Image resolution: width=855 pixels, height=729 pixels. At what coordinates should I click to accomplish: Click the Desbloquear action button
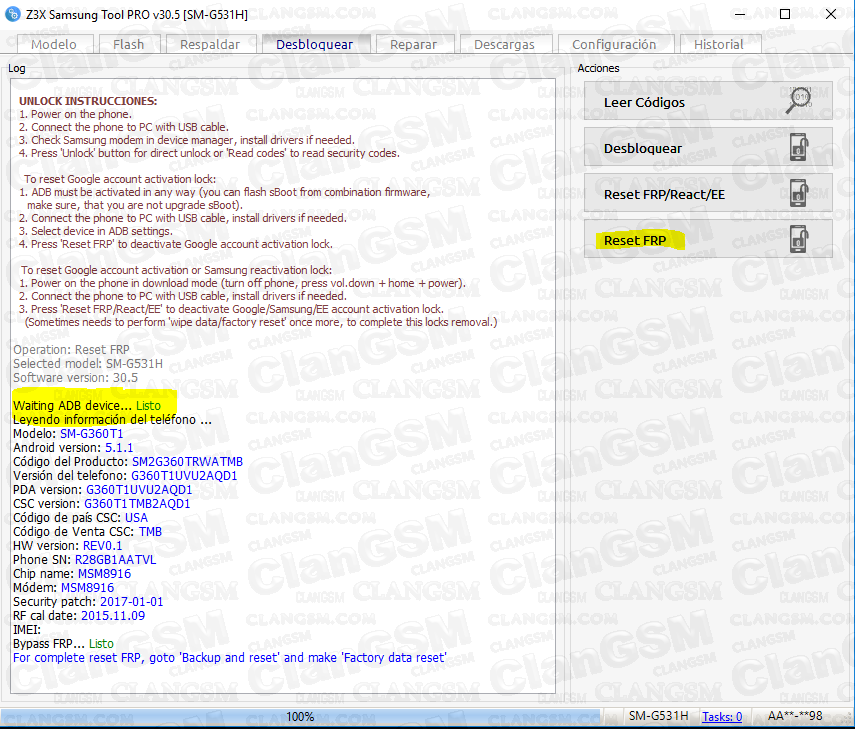[708, 147]
